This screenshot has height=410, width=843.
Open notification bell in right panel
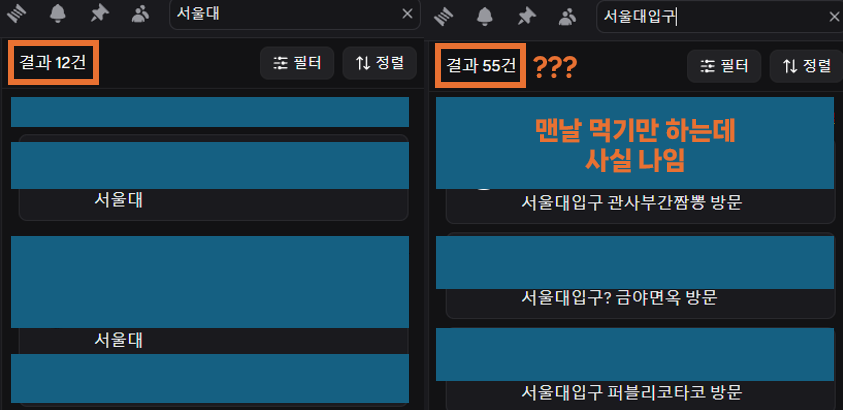[x=485, y=17]
